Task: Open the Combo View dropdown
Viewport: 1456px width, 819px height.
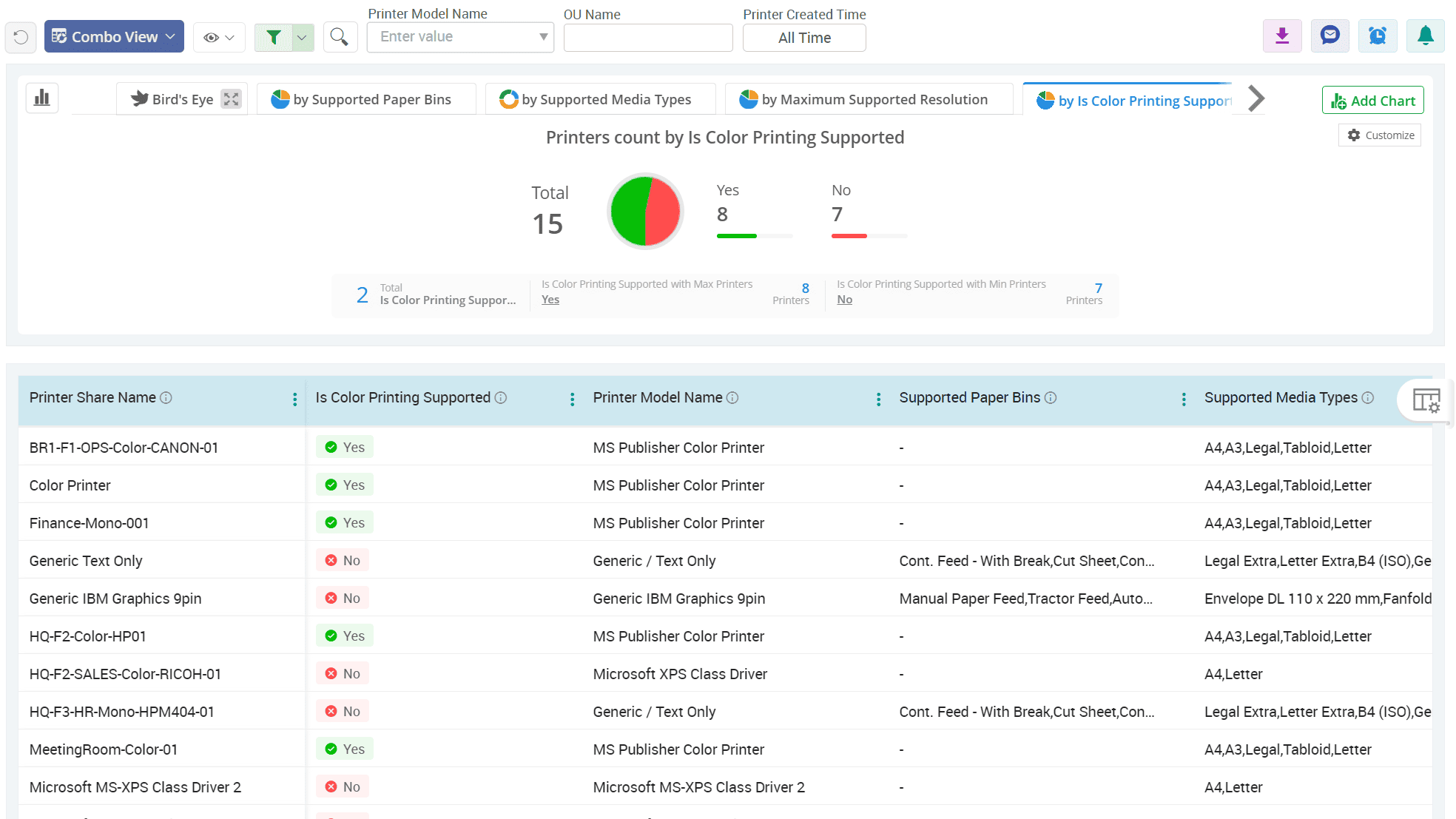Action: coord(114,37)
